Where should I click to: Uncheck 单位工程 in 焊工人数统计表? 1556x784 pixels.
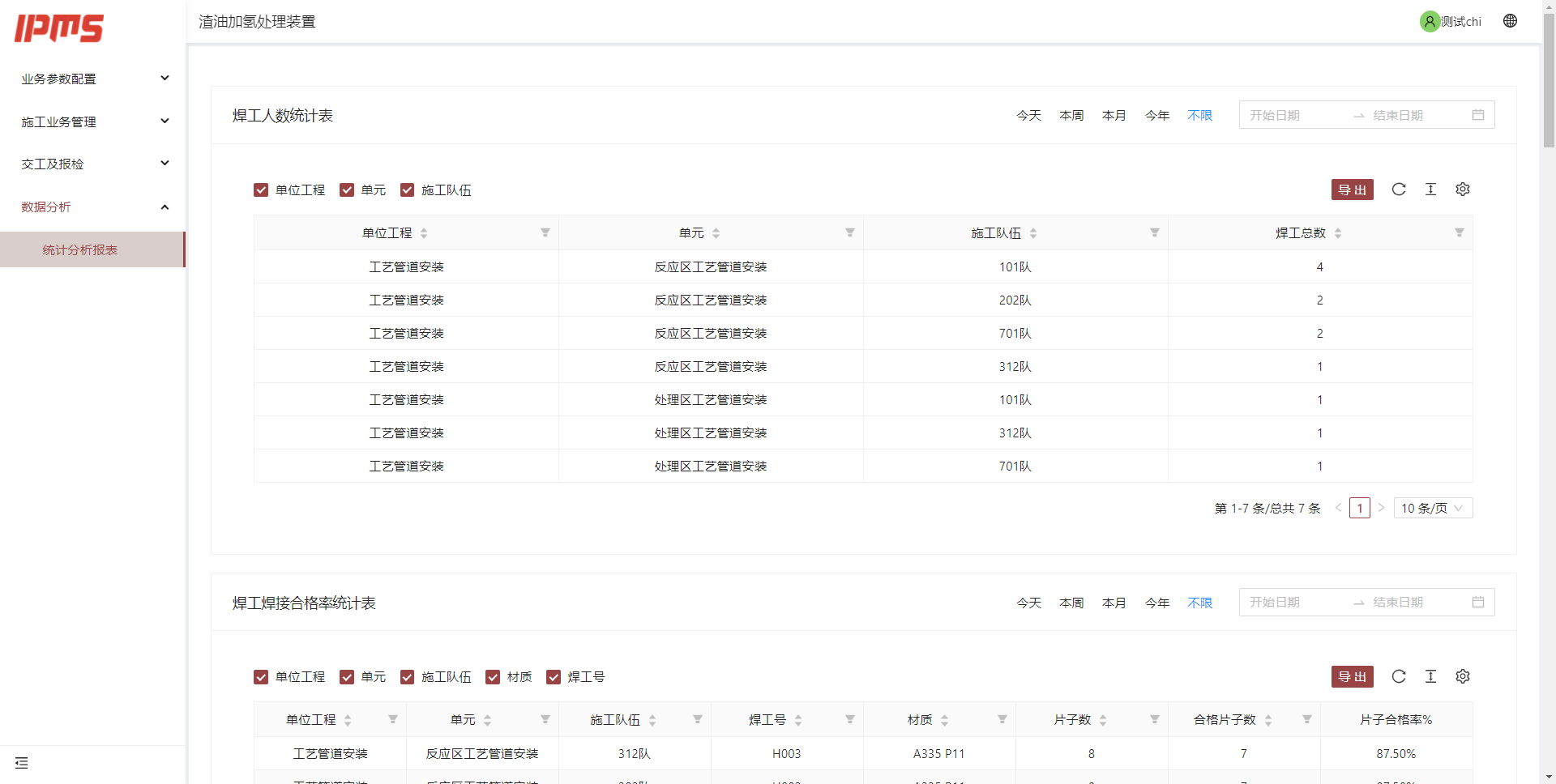click(x=261, y=190)
